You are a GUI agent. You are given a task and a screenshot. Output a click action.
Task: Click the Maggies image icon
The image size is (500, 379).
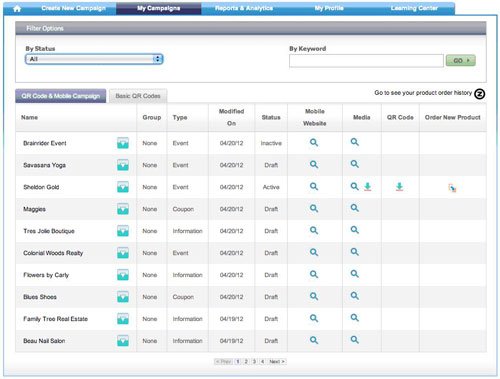click(x=123, y=209)
